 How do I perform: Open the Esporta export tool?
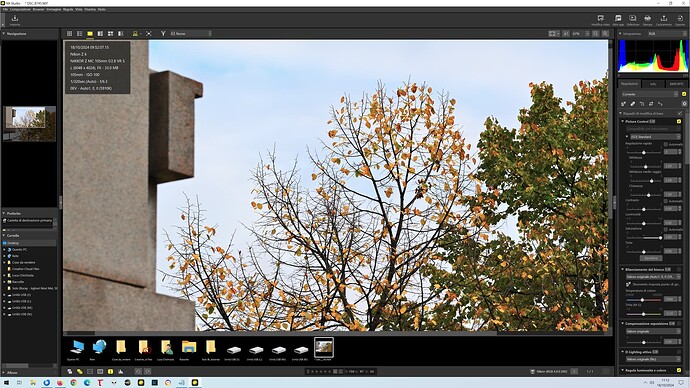(680, 18)
